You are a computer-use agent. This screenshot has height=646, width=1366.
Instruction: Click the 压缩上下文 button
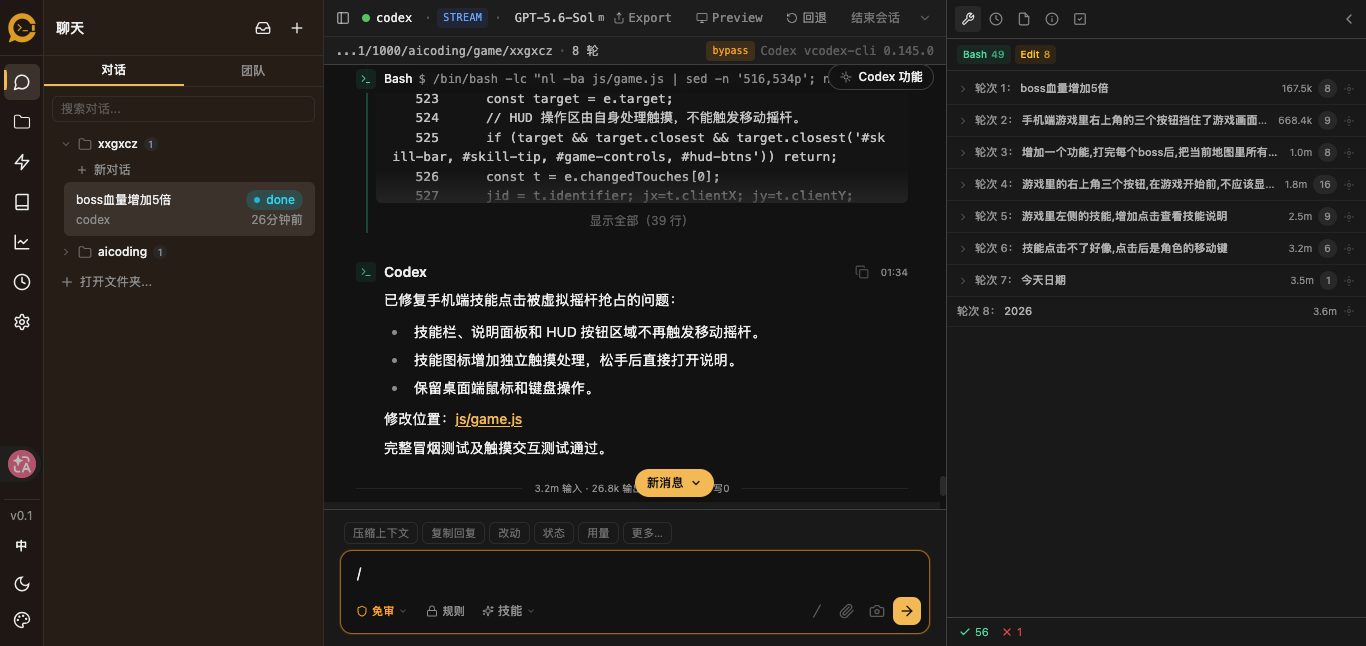pos(381,533)
